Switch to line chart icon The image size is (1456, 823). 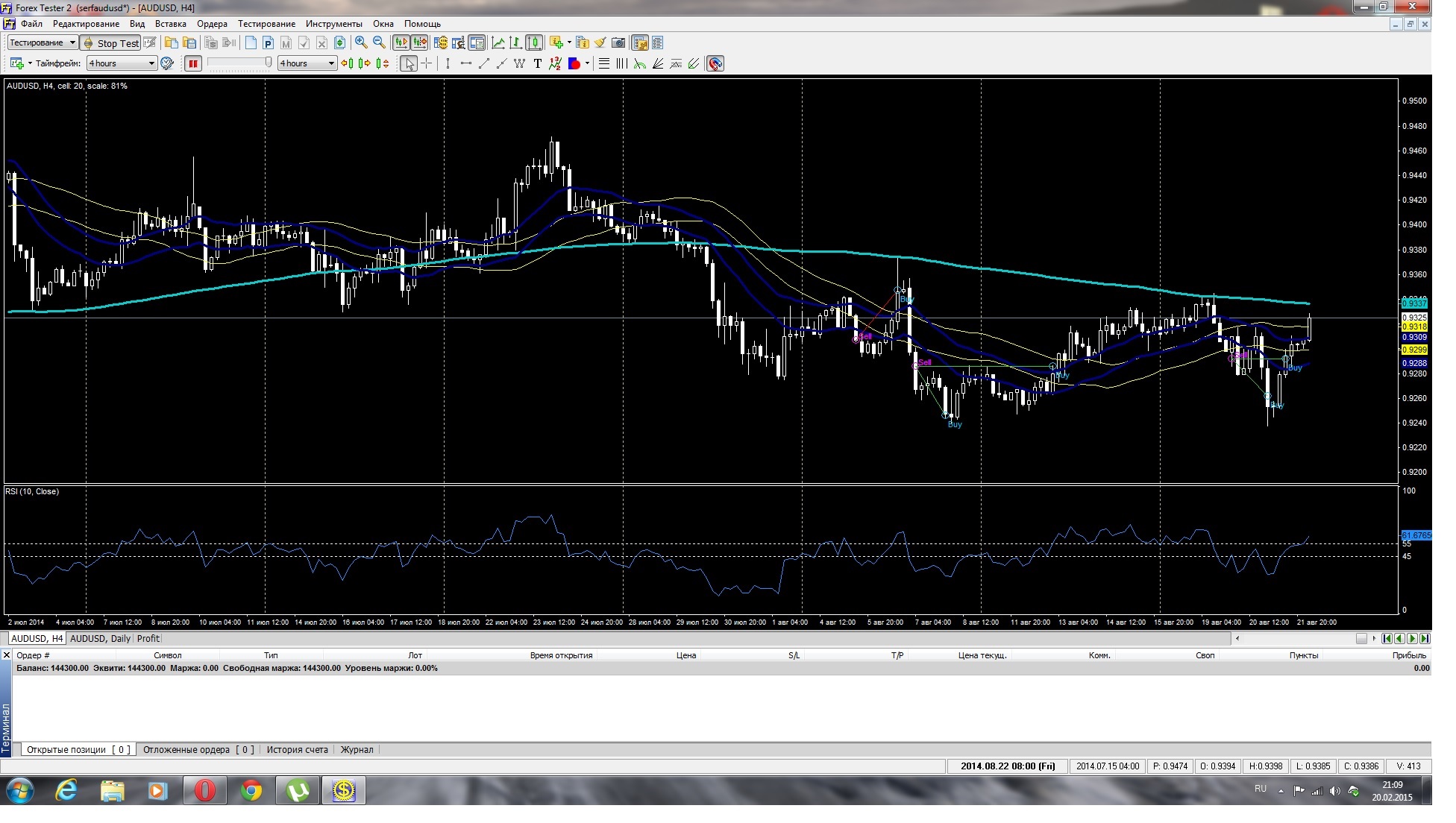click(497, 42)
